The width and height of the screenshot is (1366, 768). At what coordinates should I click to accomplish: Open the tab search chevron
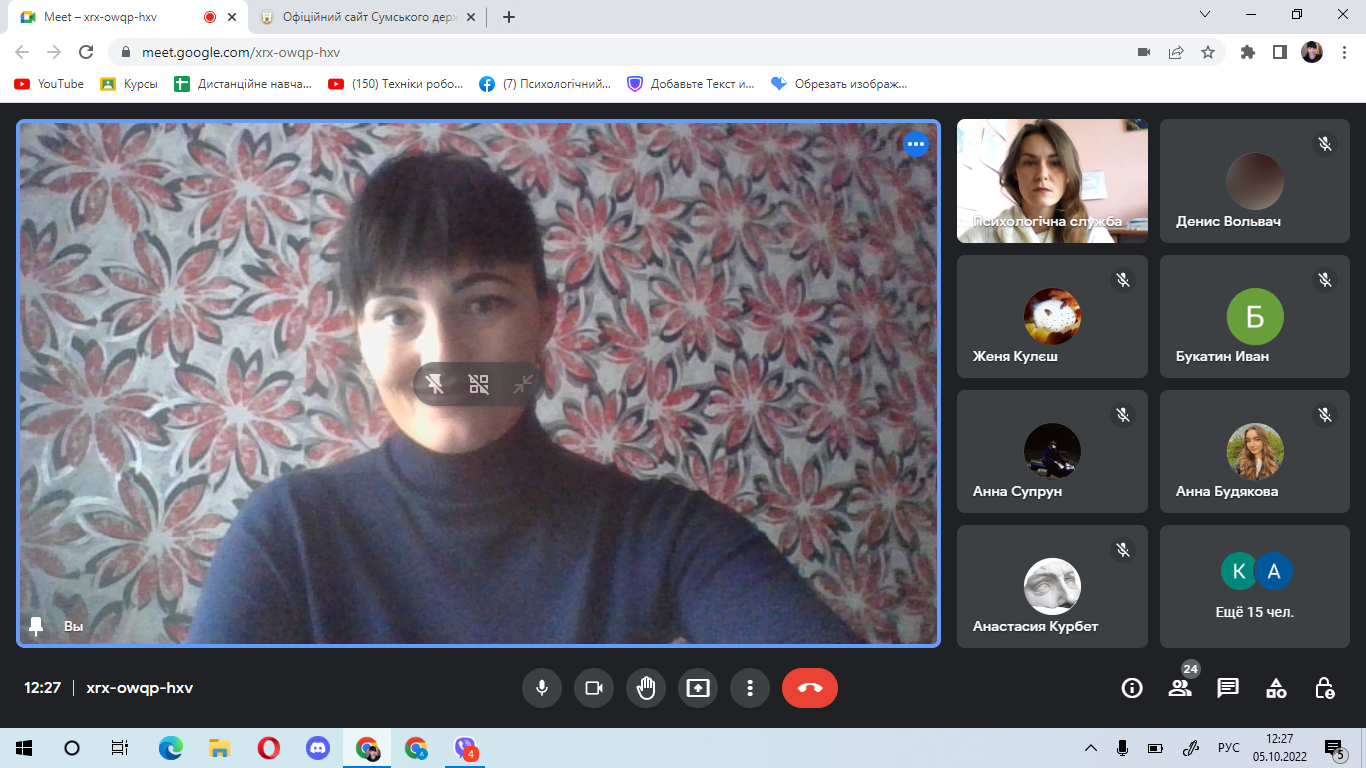click(x=1205, y=14)
